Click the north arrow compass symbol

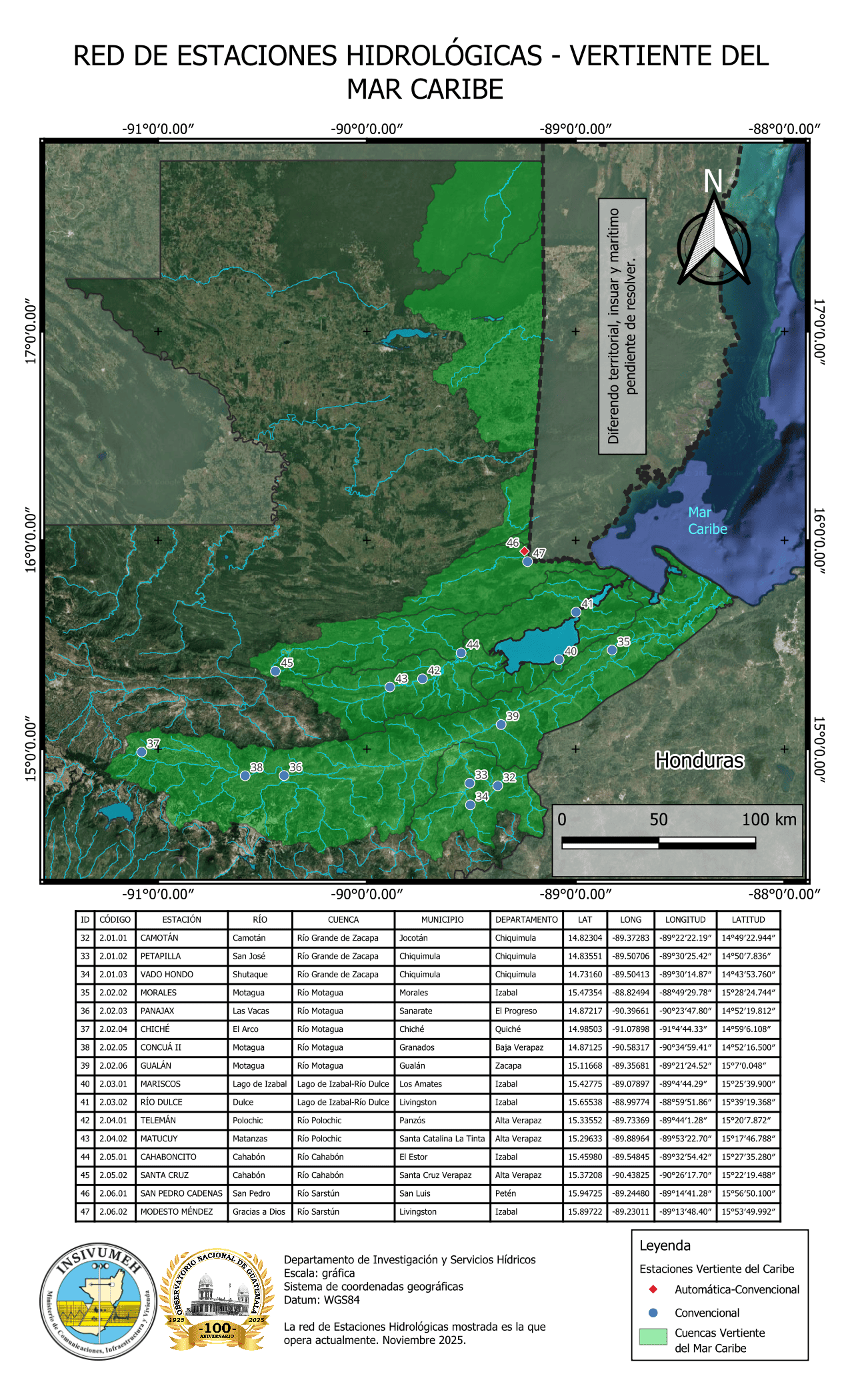click(713, 240)
